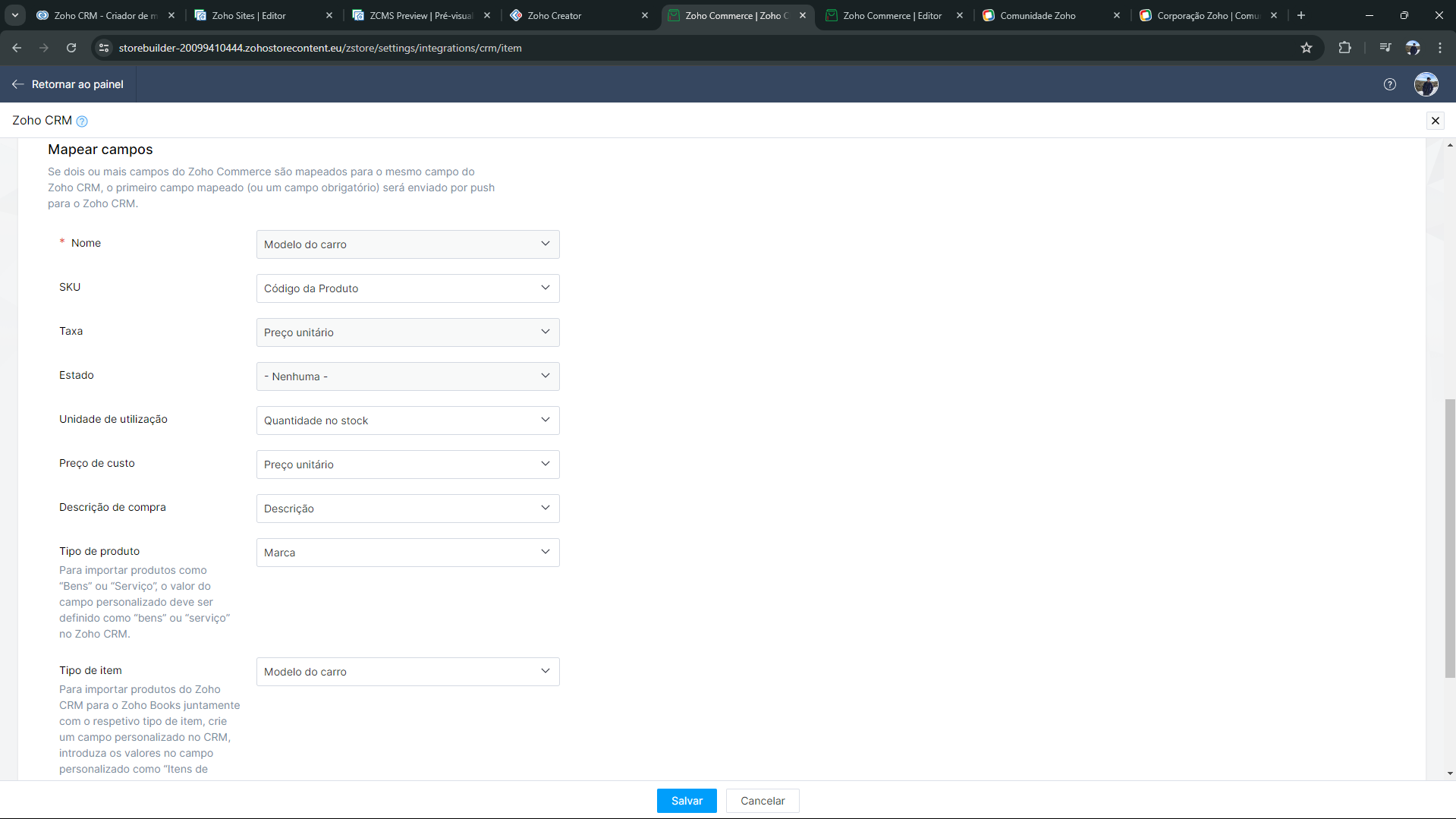The height and width of the screenshot is (819, 1456).
Task: Close the Zoho Creator tab
Action: coord(645,15)
